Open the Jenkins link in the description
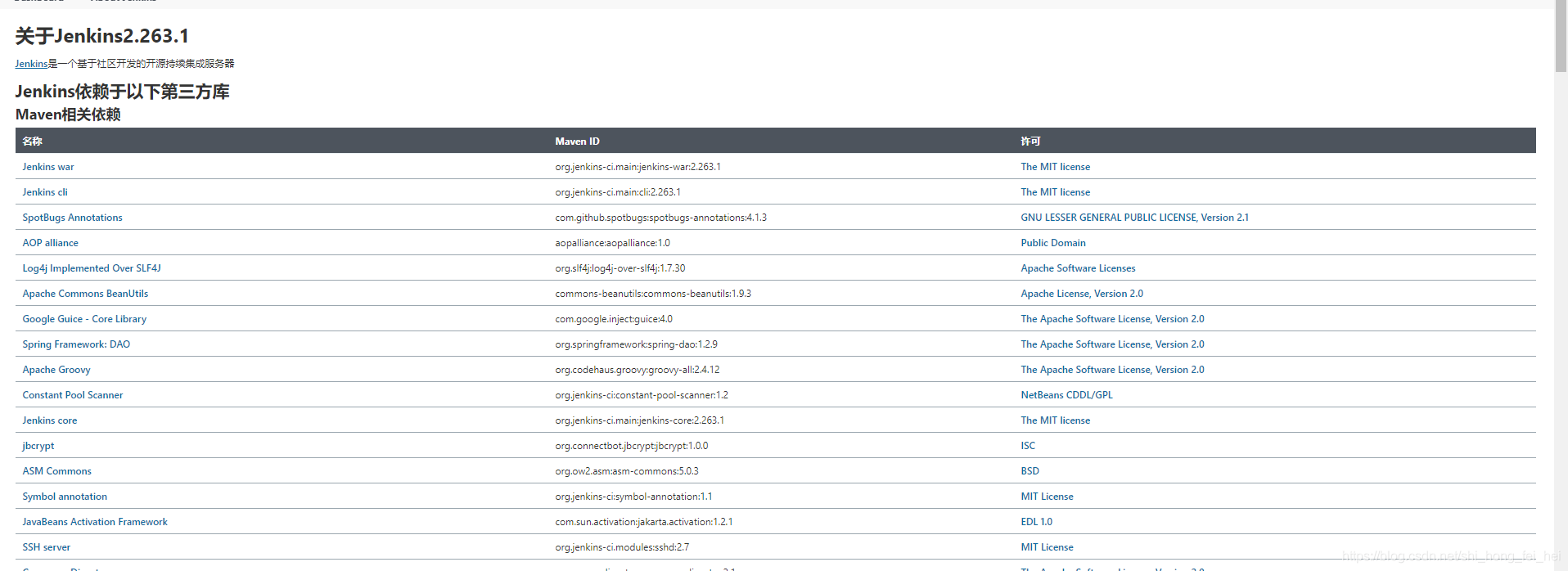This screenshot has height=571, width=1568. click(31, 64)
